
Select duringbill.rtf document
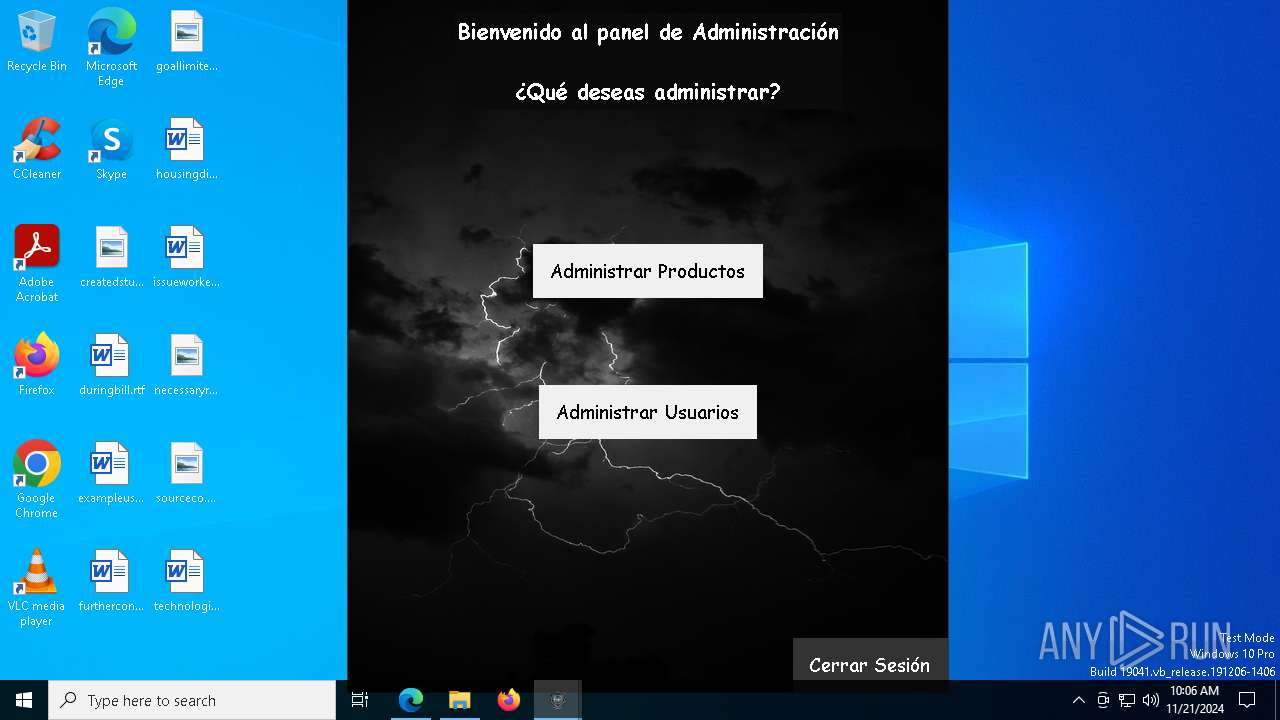click(111, 365)
